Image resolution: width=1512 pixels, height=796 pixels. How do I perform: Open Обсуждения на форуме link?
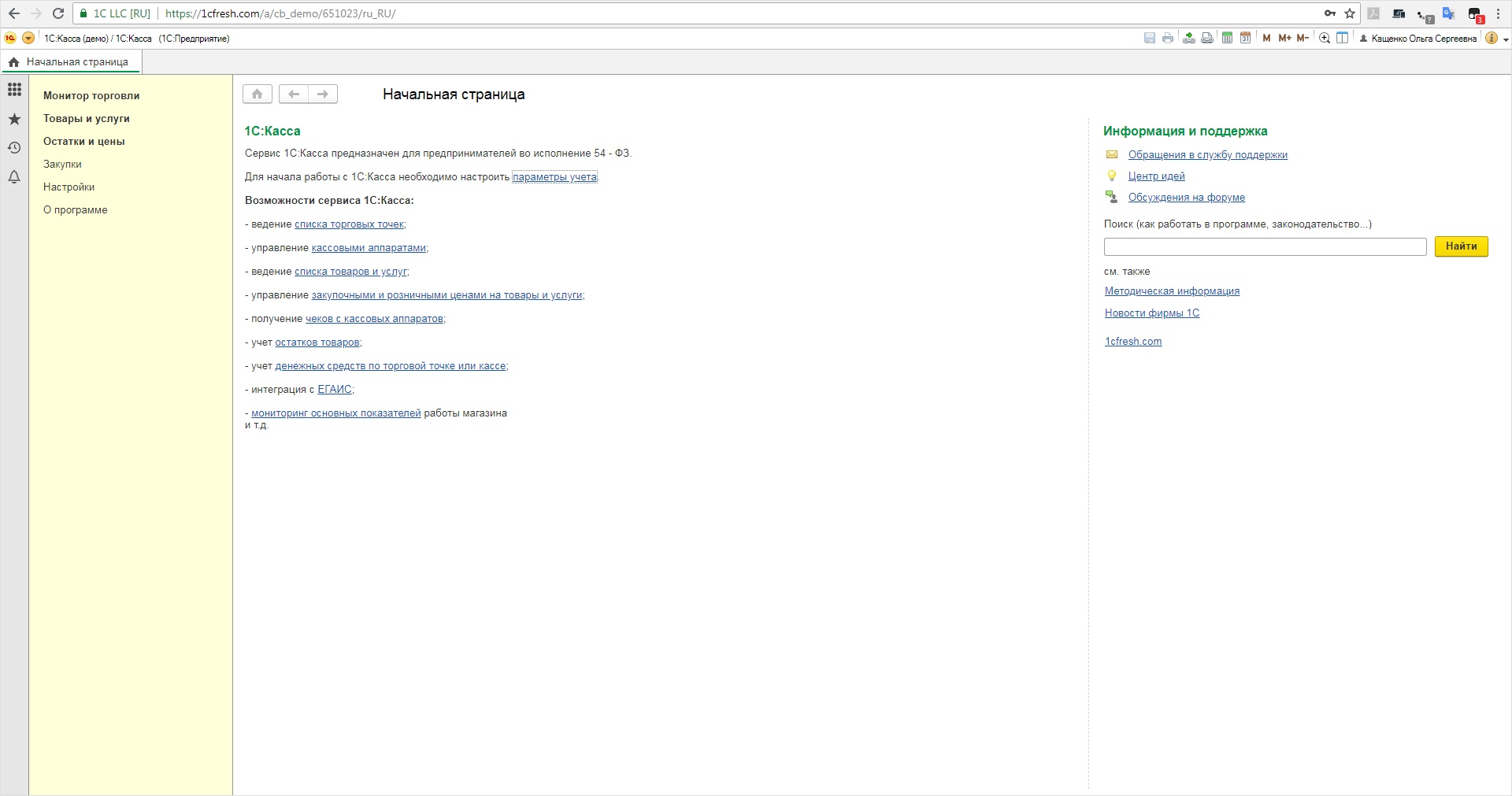(x=1187, y=198)
